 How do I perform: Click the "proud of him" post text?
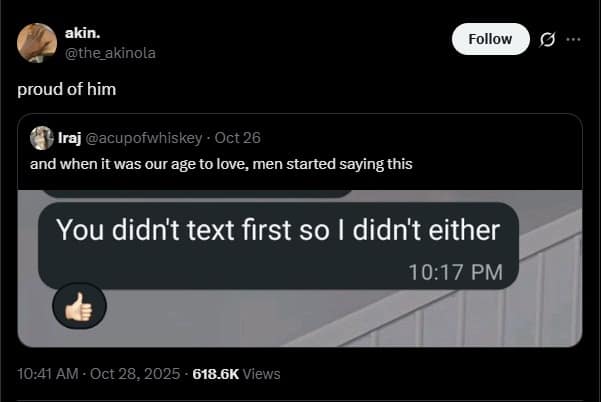67,89
